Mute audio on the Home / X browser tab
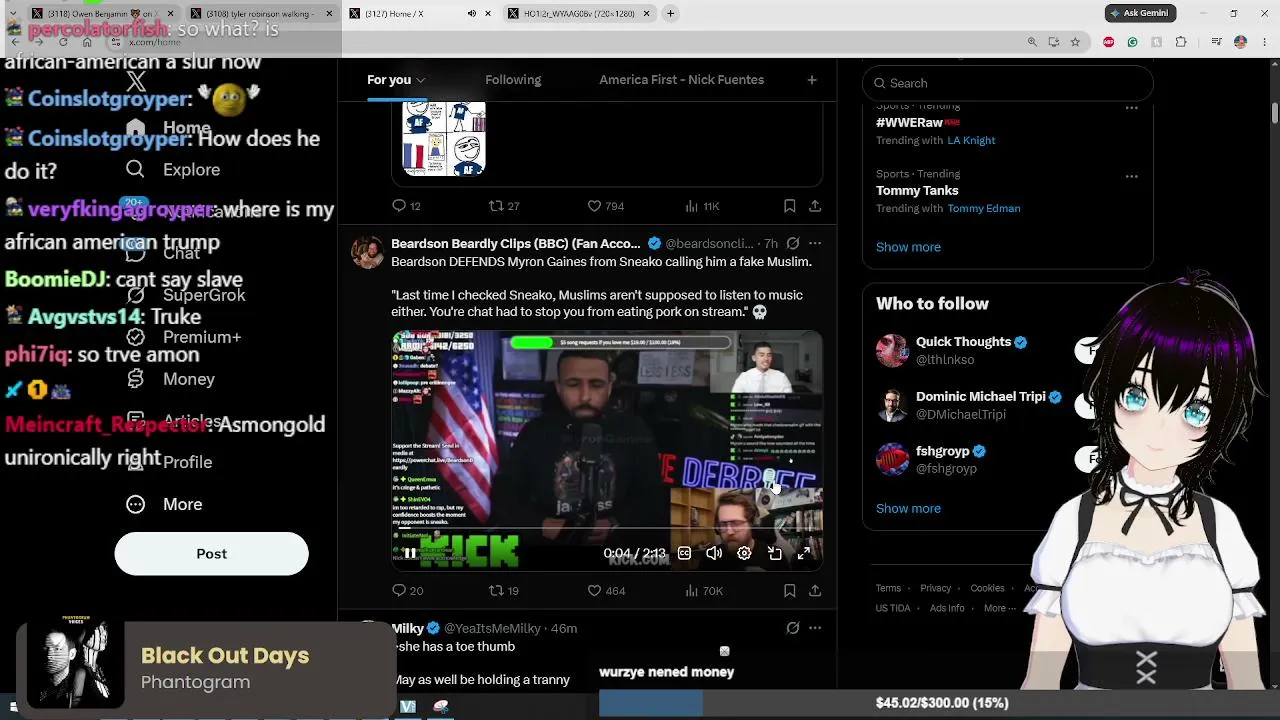The height and width of the screenshot is (720, 1280). tap(471, 13)
